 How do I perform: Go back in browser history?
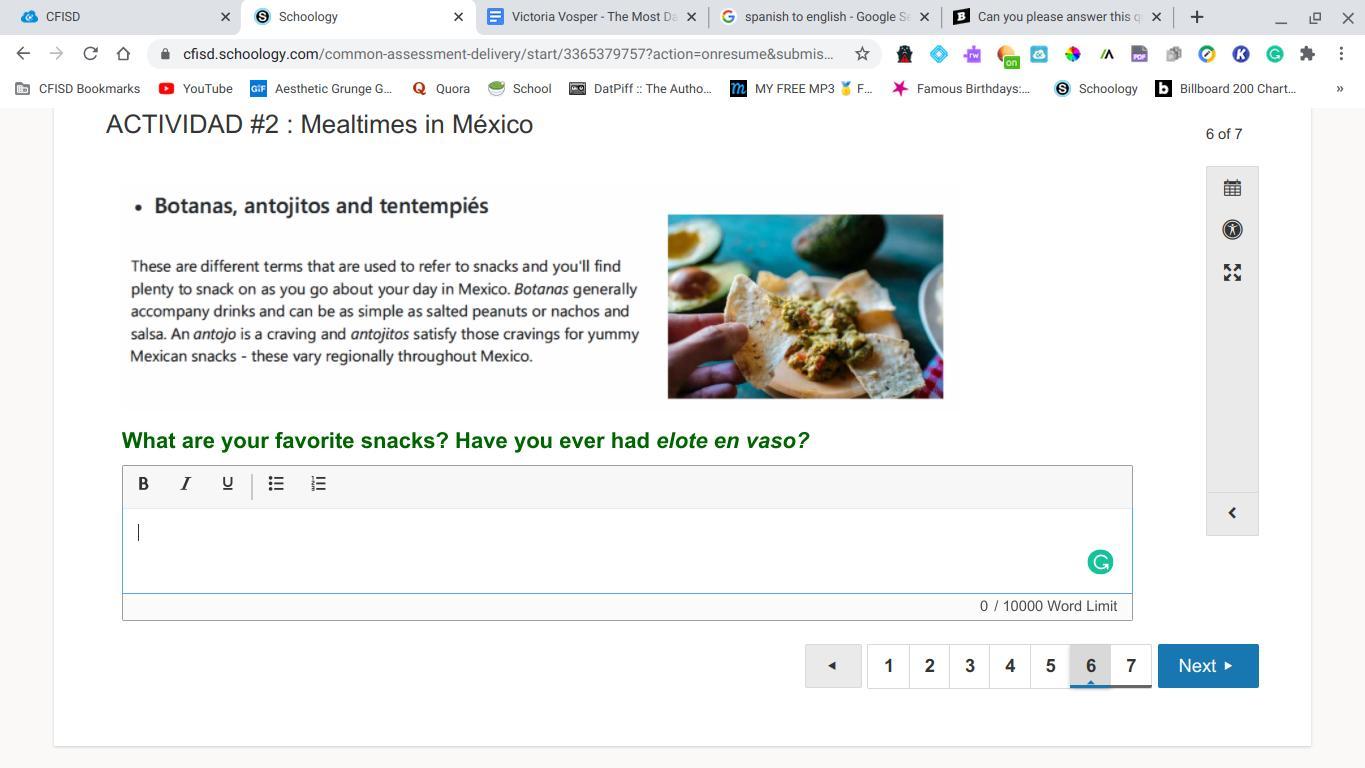click(23, 54)
